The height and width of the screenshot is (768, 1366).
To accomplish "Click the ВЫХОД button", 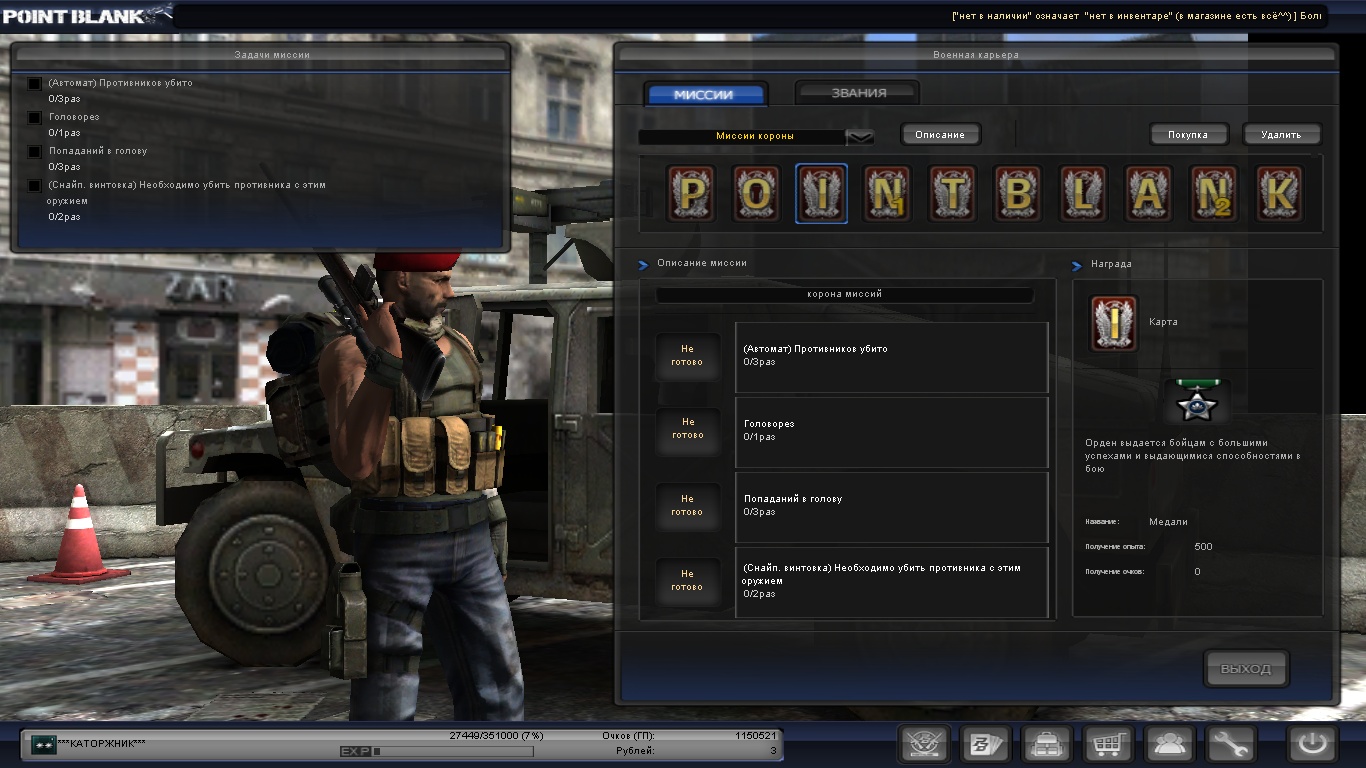I will [1246, 669].
